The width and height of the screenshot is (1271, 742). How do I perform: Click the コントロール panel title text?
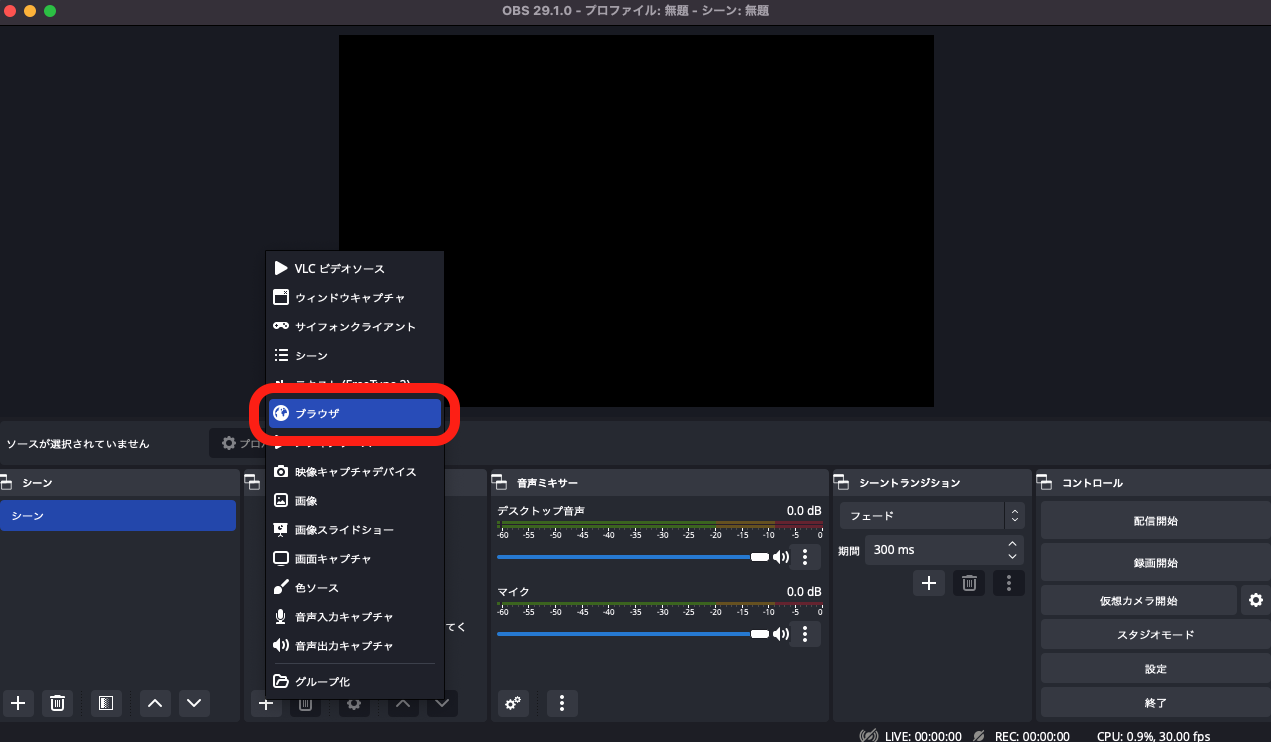pos(1092,483)
